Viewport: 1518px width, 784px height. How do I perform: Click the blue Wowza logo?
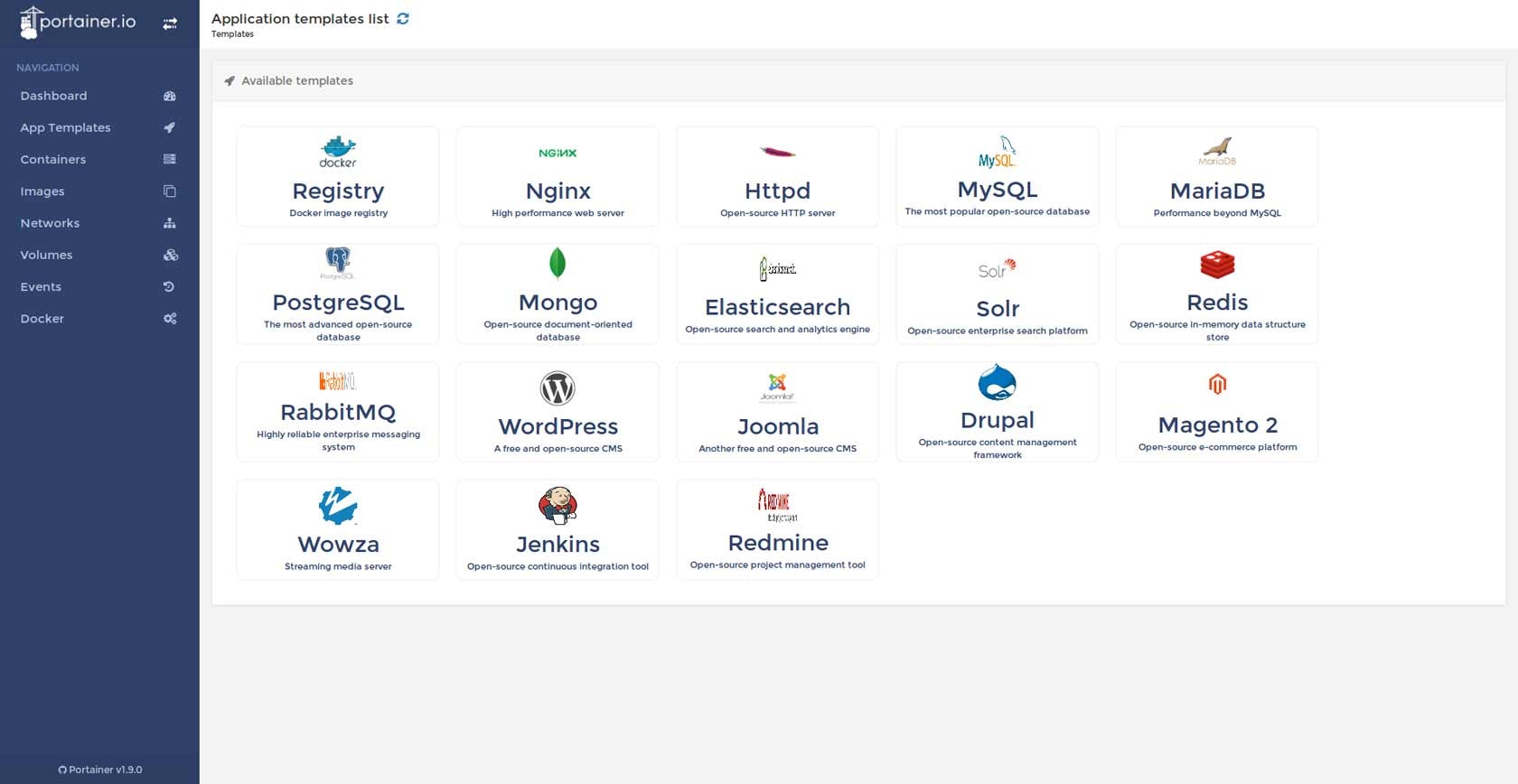tap(338, 506)
